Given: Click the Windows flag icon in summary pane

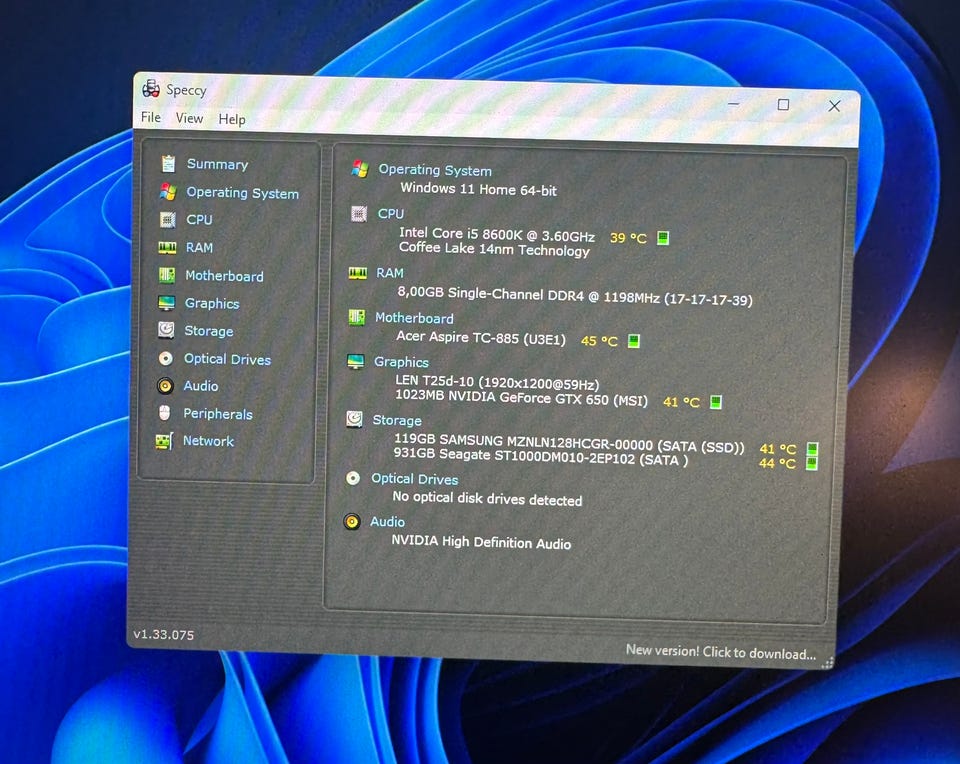Looking at the screenshot, I should pyautogui.click(x=360, y=168).
